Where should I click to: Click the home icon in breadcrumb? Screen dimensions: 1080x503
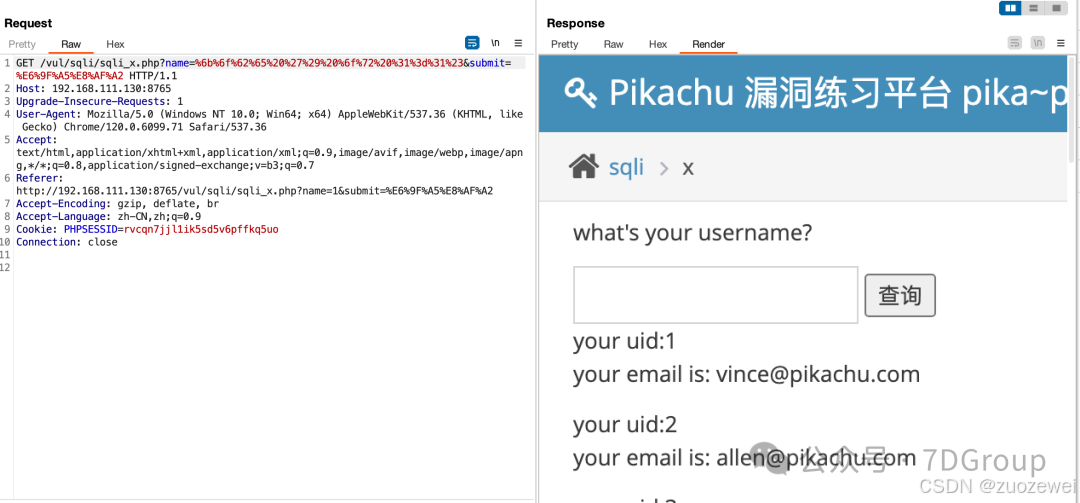(583, 166)
